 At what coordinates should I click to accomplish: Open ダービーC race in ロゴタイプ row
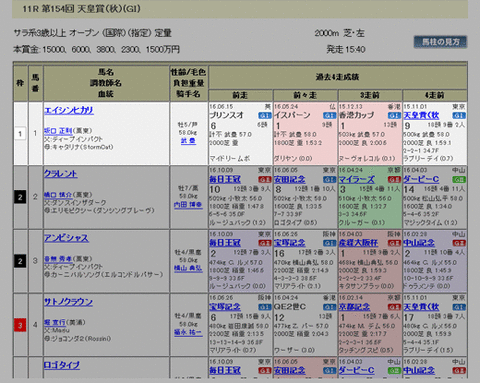point(357,370)
